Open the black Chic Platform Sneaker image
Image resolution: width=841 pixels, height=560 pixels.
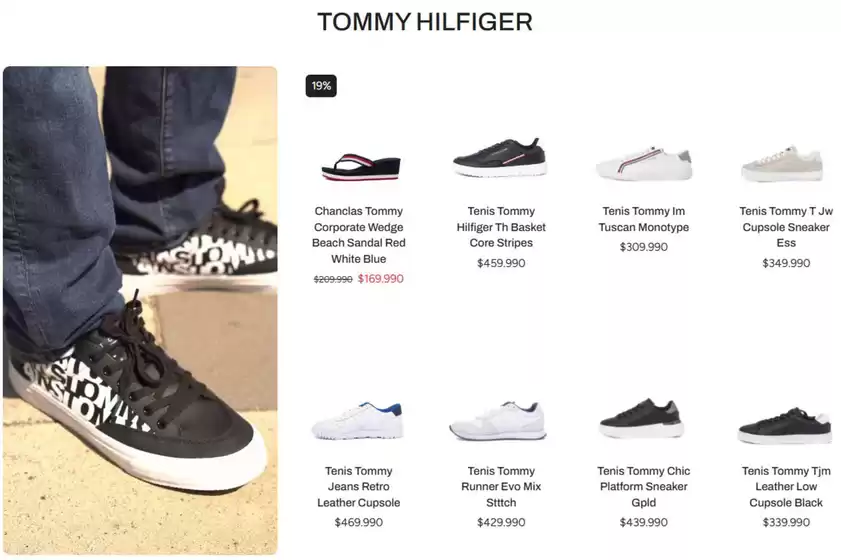(x=641, y=418)
